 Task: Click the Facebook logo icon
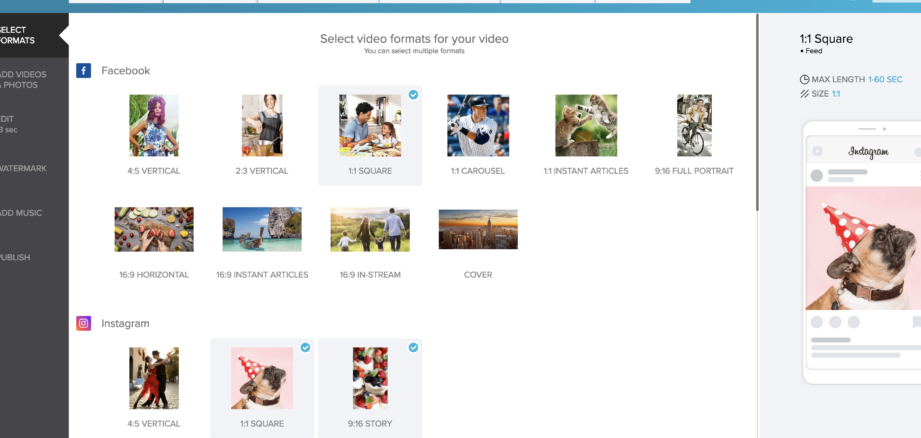pyautogui.click(x=84, y=71)
